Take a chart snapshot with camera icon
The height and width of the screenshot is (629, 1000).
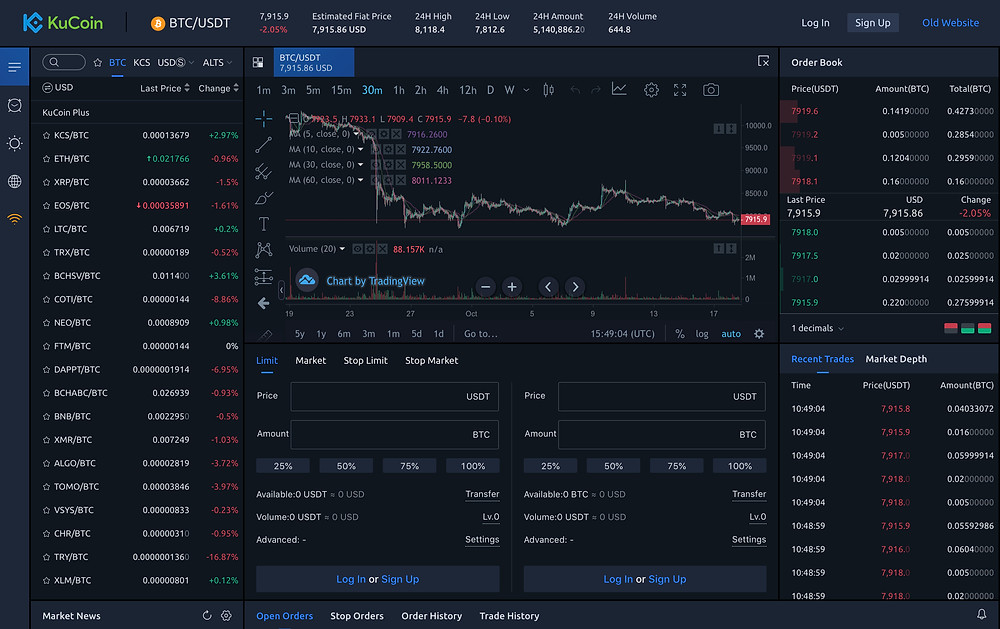(710, 90)
